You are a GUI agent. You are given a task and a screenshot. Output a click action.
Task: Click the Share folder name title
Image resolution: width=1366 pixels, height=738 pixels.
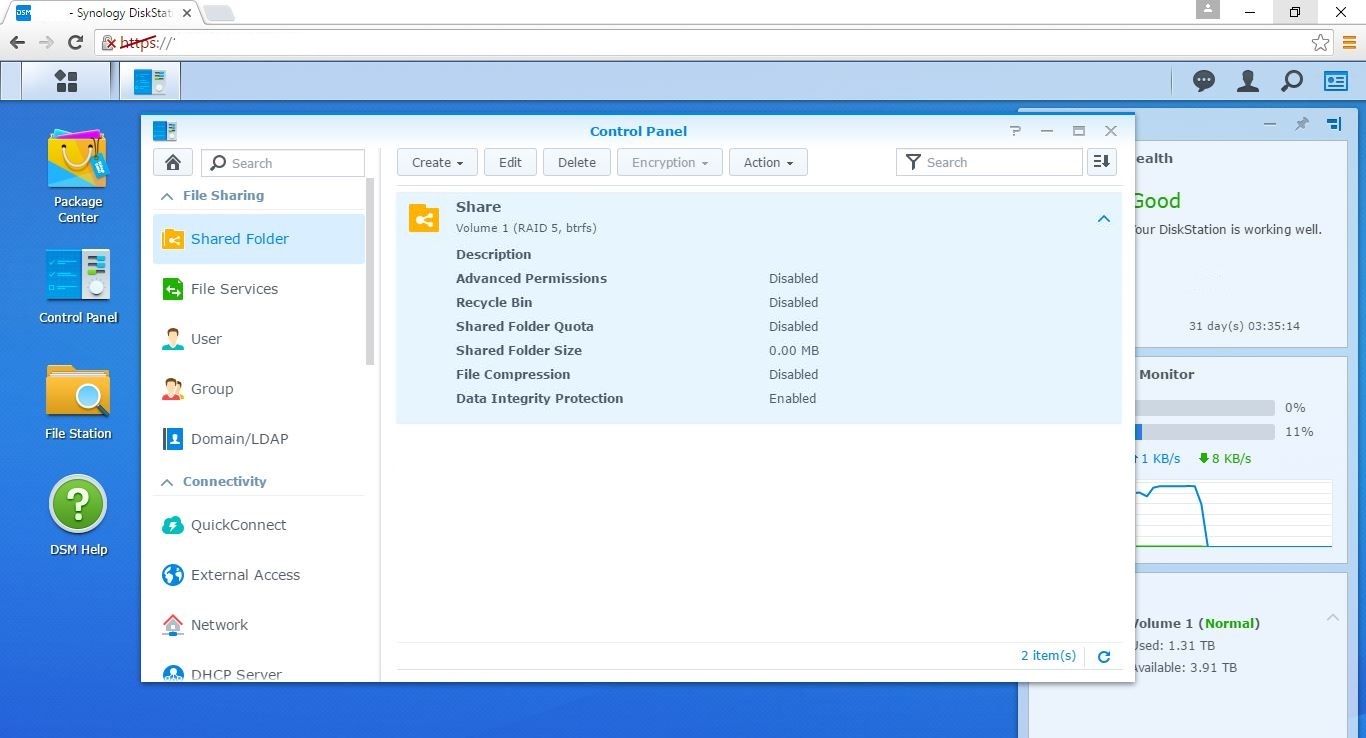point(478,207)
